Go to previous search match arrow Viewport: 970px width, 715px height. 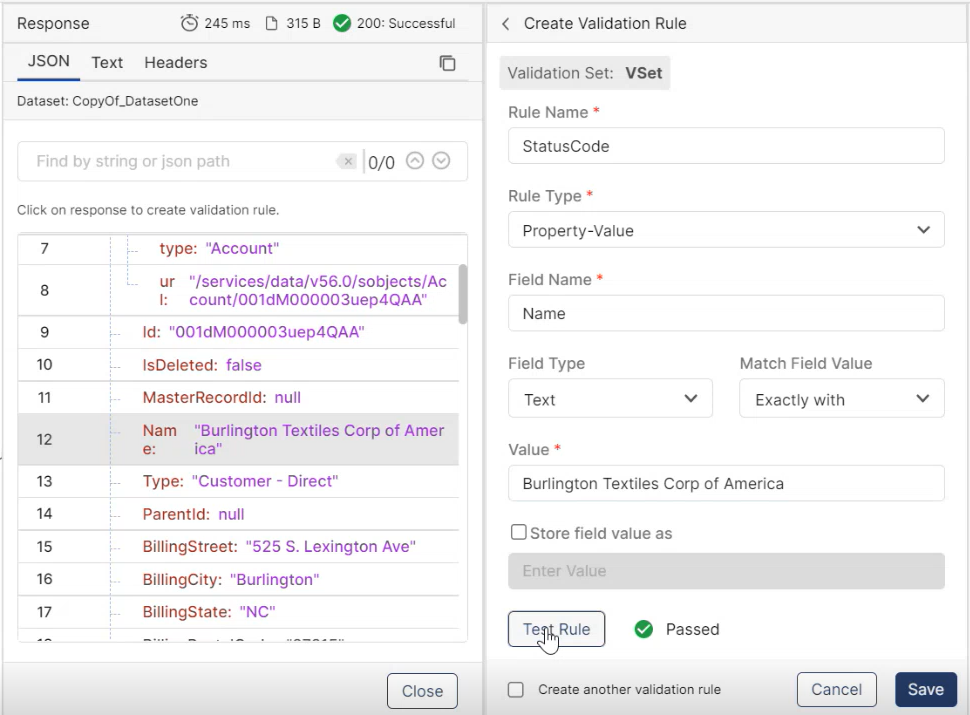[415, 161]
